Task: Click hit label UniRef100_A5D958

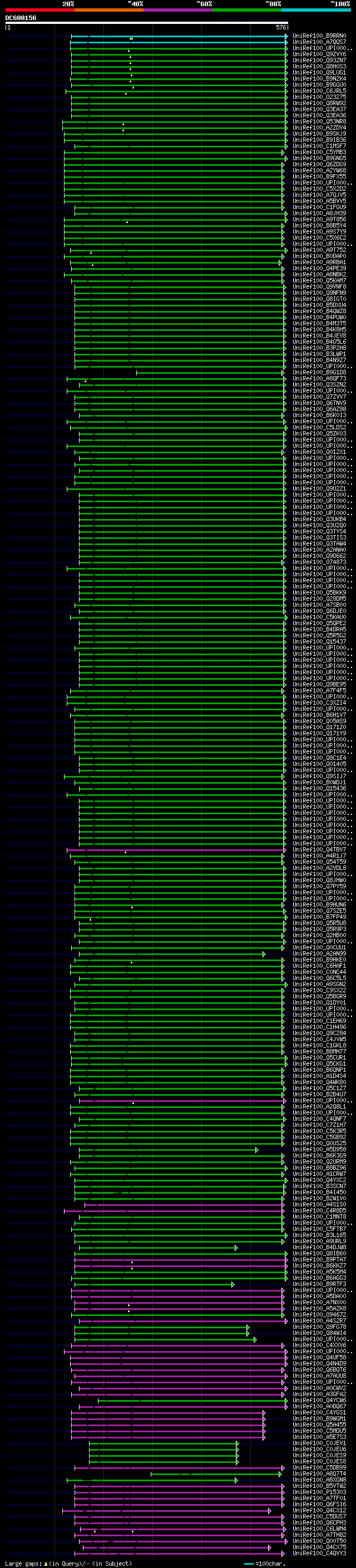Action: tap(319, 1149)
